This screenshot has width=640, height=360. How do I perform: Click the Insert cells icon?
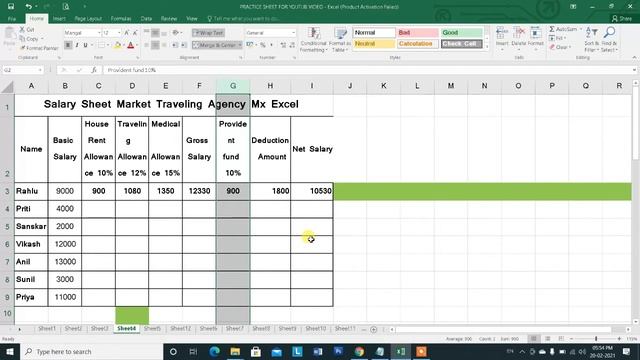[502, 33]
